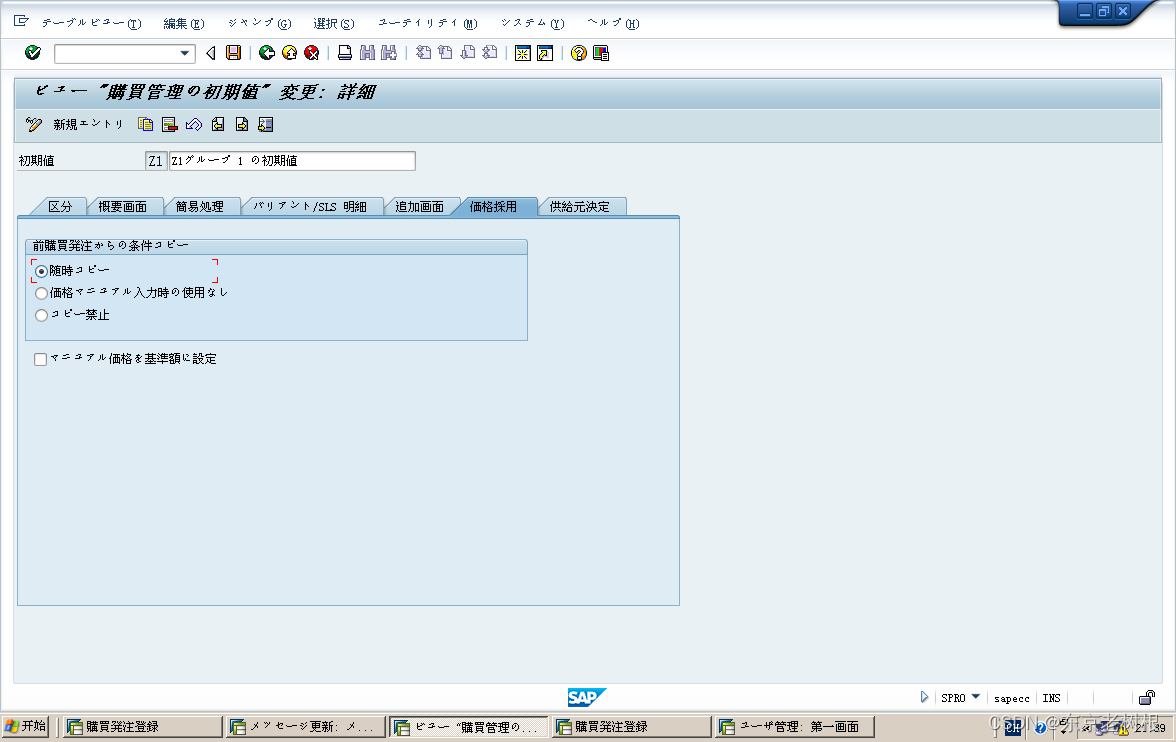This screenshot has height=742, width=1176.
Task: Open the Find (binoculars) icon
Action: pos(366,53)
